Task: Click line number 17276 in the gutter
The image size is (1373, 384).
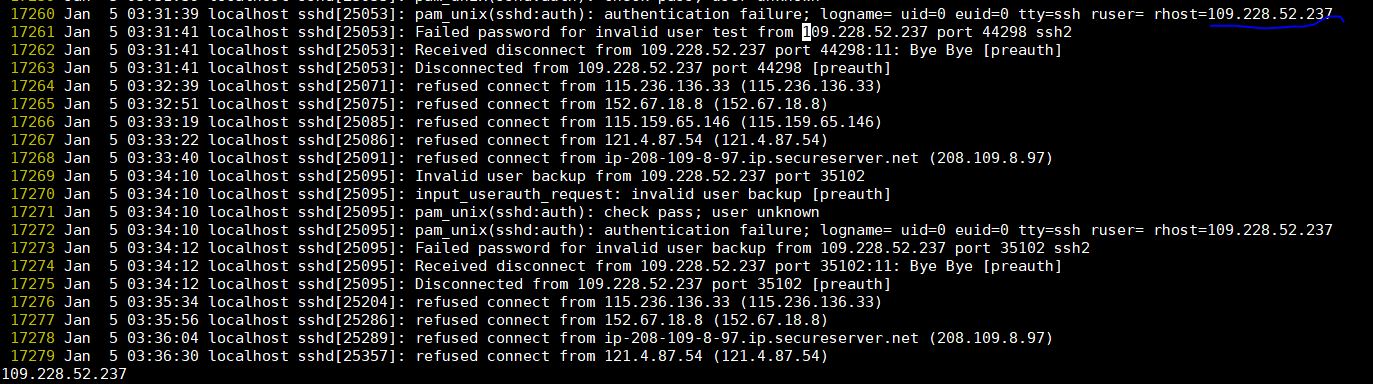Action: tap(33, 302)
